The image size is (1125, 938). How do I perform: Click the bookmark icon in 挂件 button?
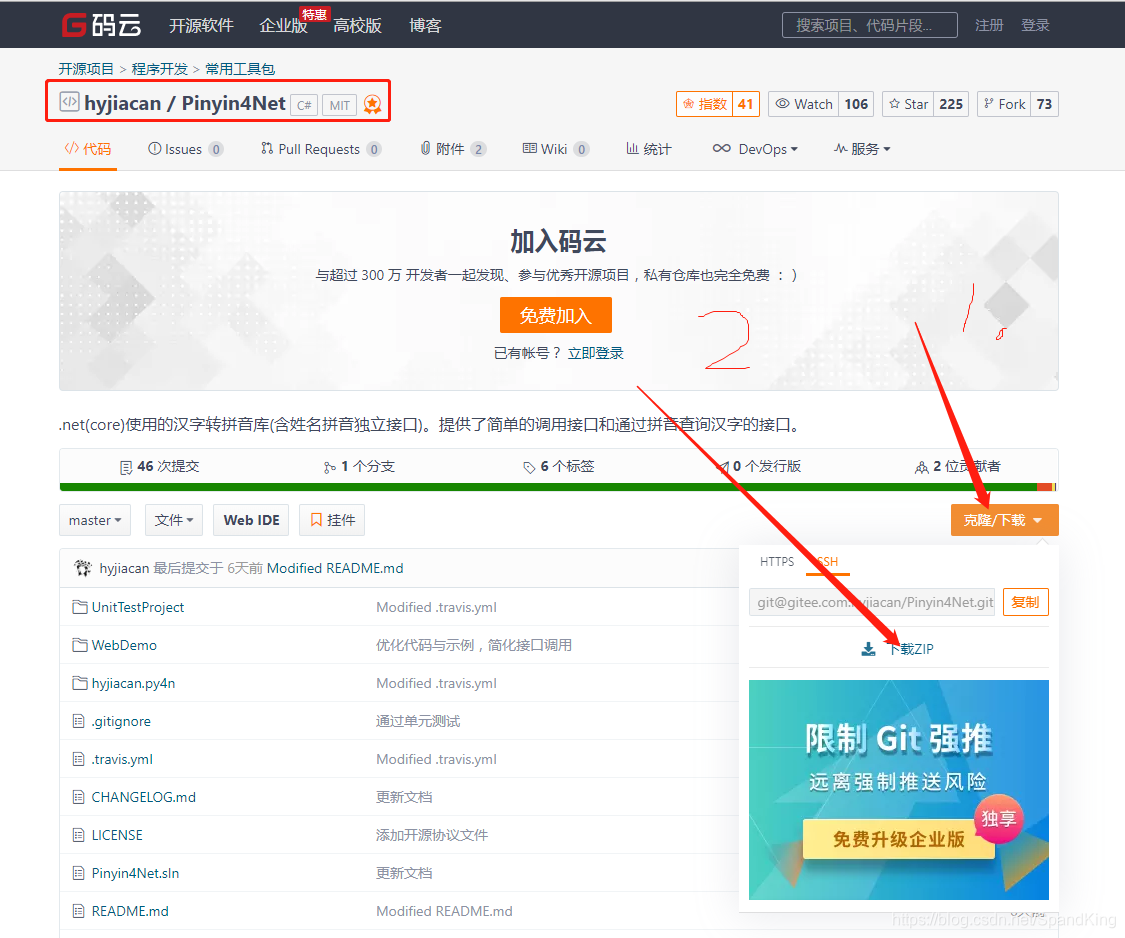[316, 520]
